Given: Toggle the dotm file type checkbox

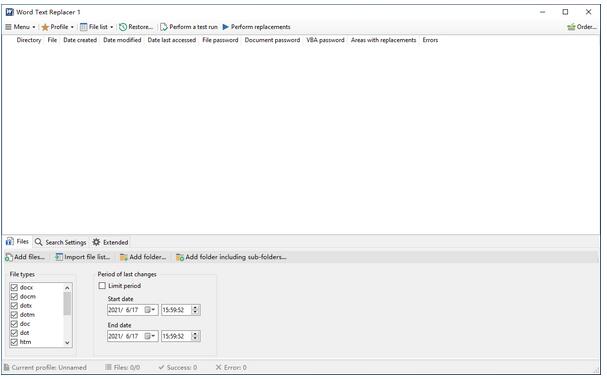Looking at the screenshot, I should pyautogui.click(x=14, y=315).
